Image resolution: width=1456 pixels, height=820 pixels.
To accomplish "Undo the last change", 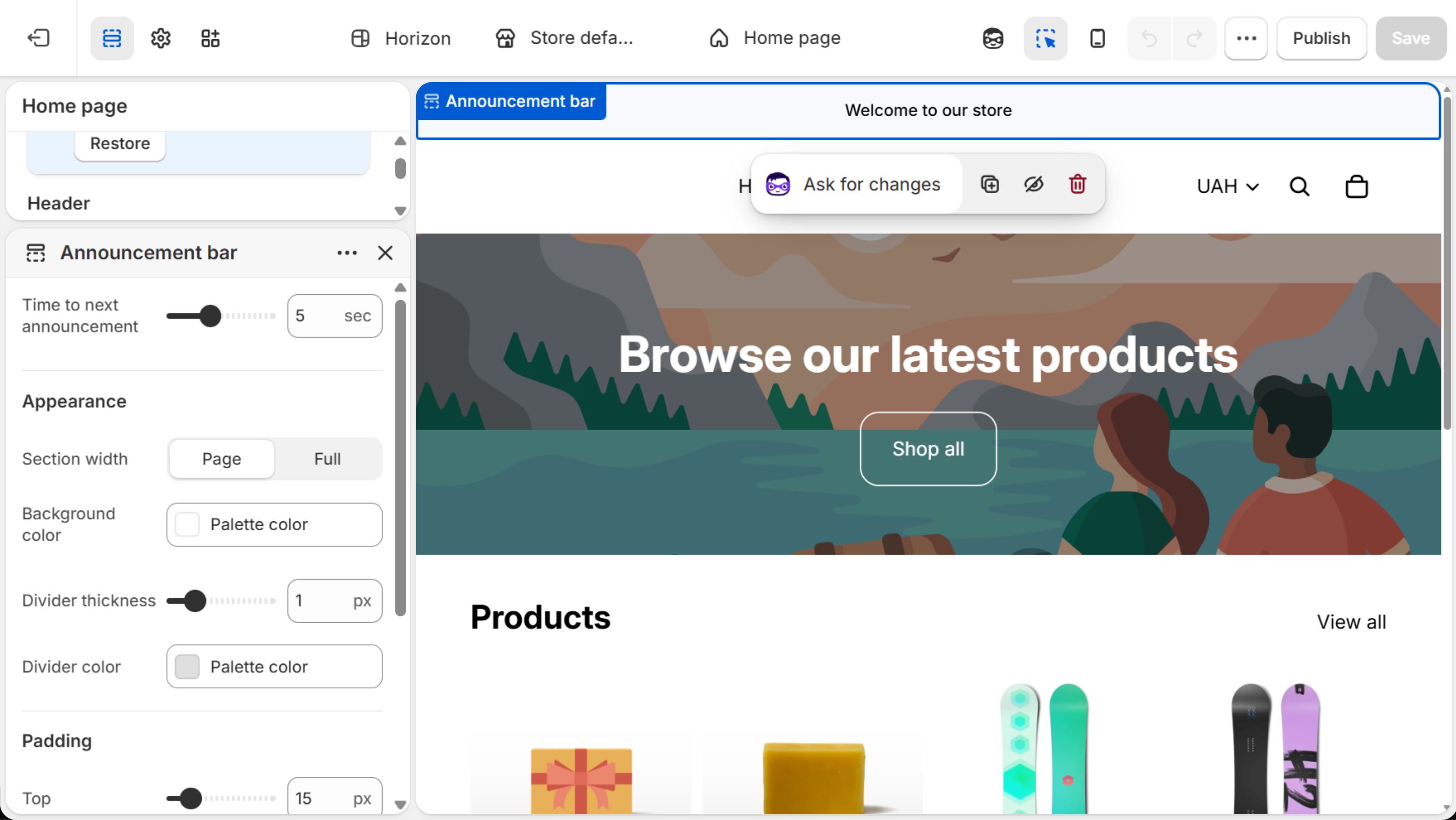I will (1149, 38).
